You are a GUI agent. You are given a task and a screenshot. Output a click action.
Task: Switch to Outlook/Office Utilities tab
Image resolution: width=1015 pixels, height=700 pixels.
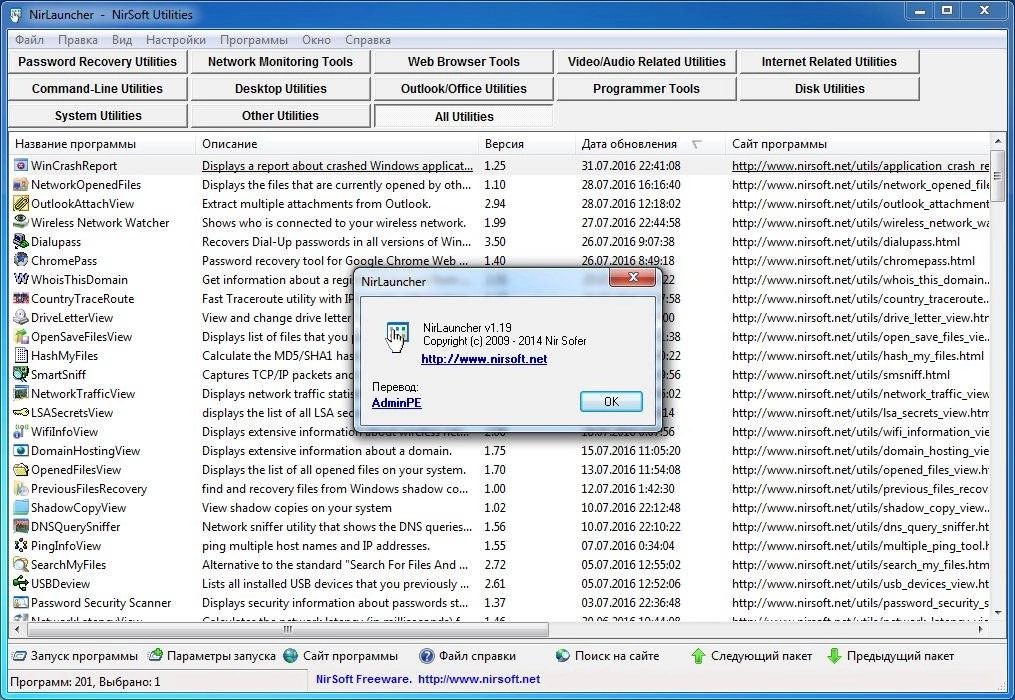[x=463, y=89]
